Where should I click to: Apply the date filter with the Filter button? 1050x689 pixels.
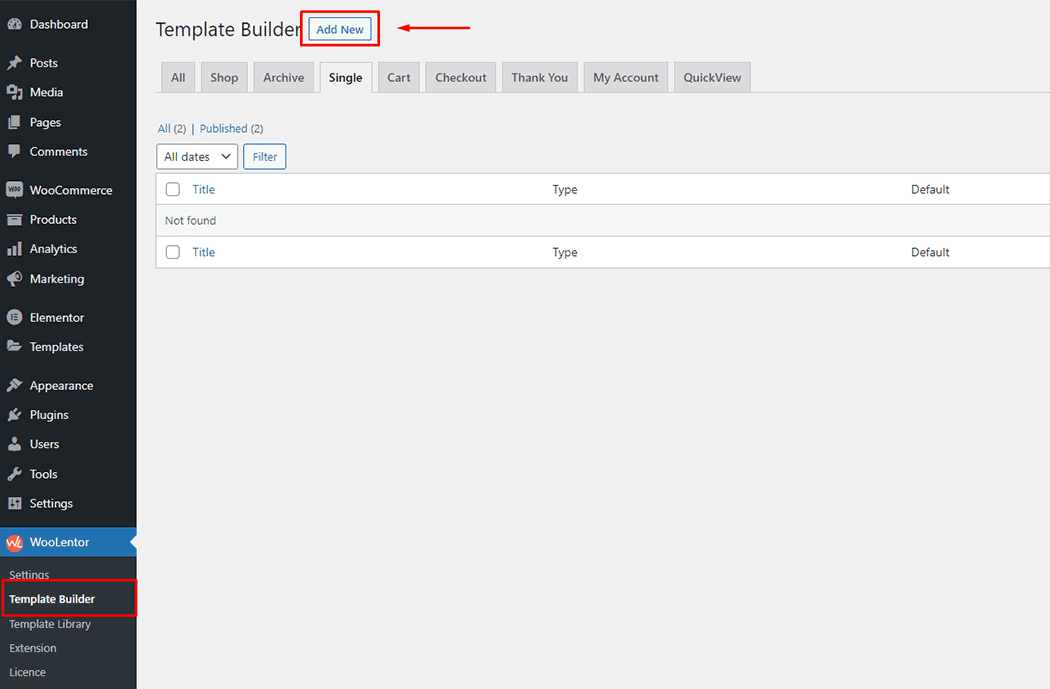264,156
